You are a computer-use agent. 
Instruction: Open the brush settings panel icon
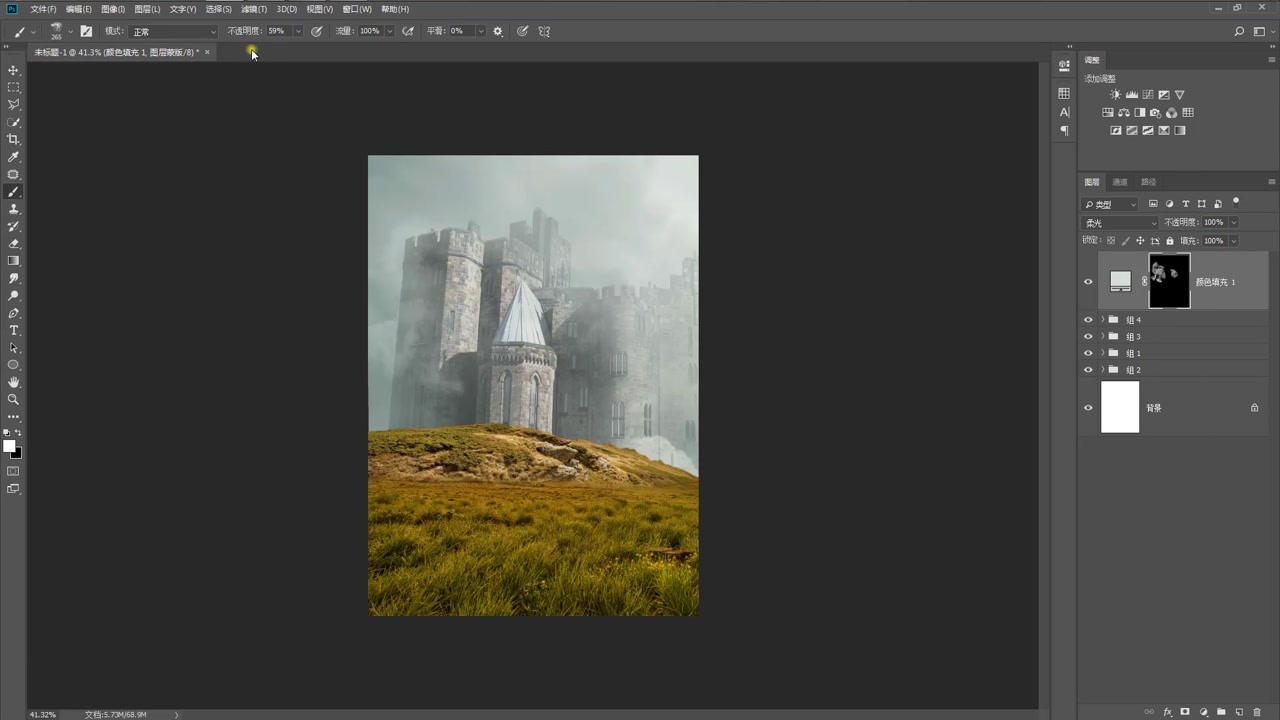(86, 31)
